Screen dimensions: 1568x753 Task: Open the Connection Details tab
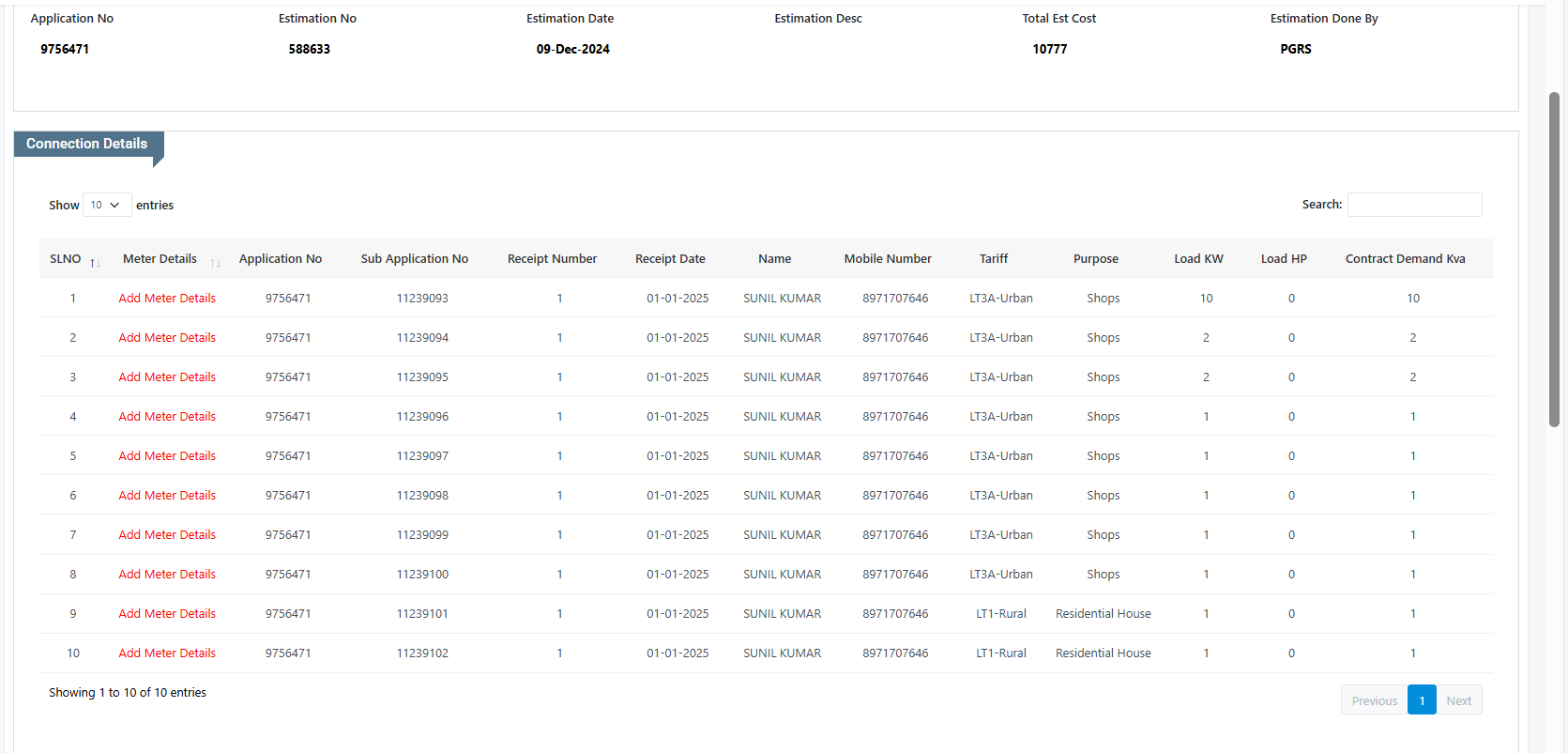pyautogui.click(x=87, y=144)
